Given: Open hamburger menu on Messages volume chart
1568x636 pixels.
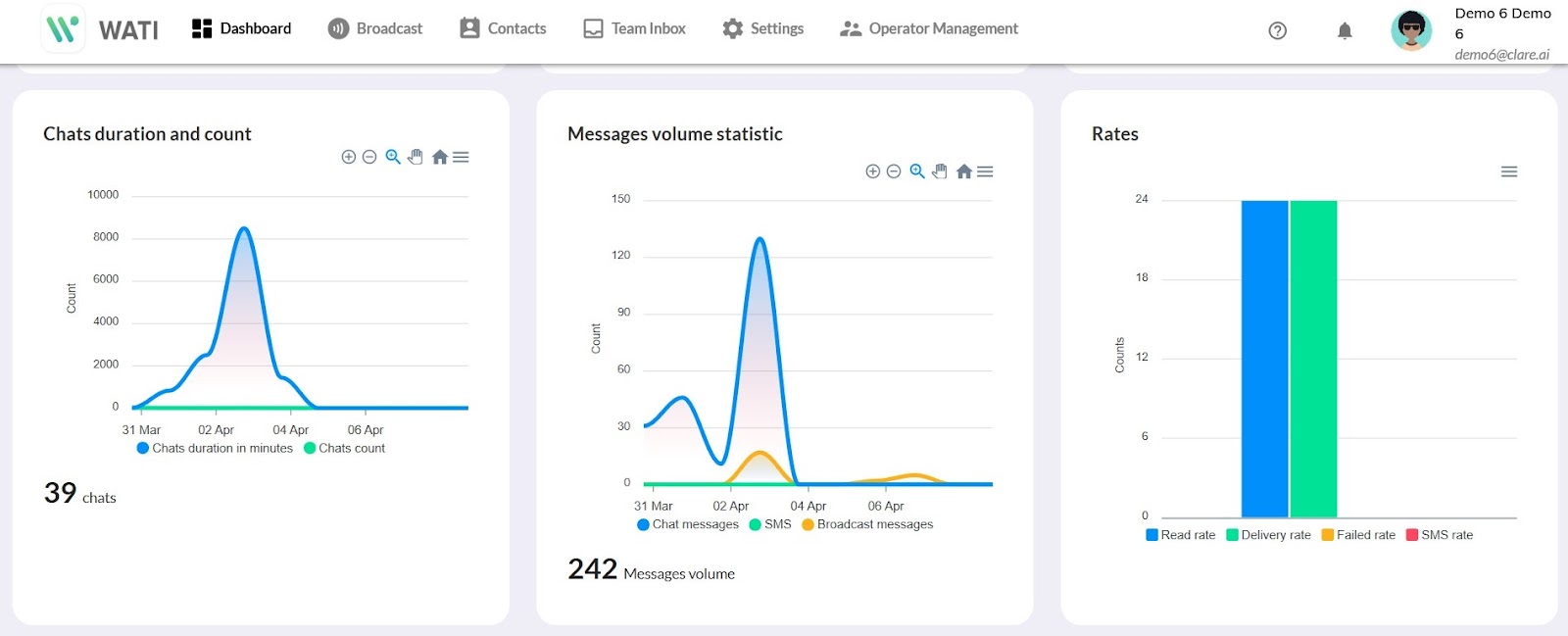Looking at the screenshot, I should click(x=985, y=171).
